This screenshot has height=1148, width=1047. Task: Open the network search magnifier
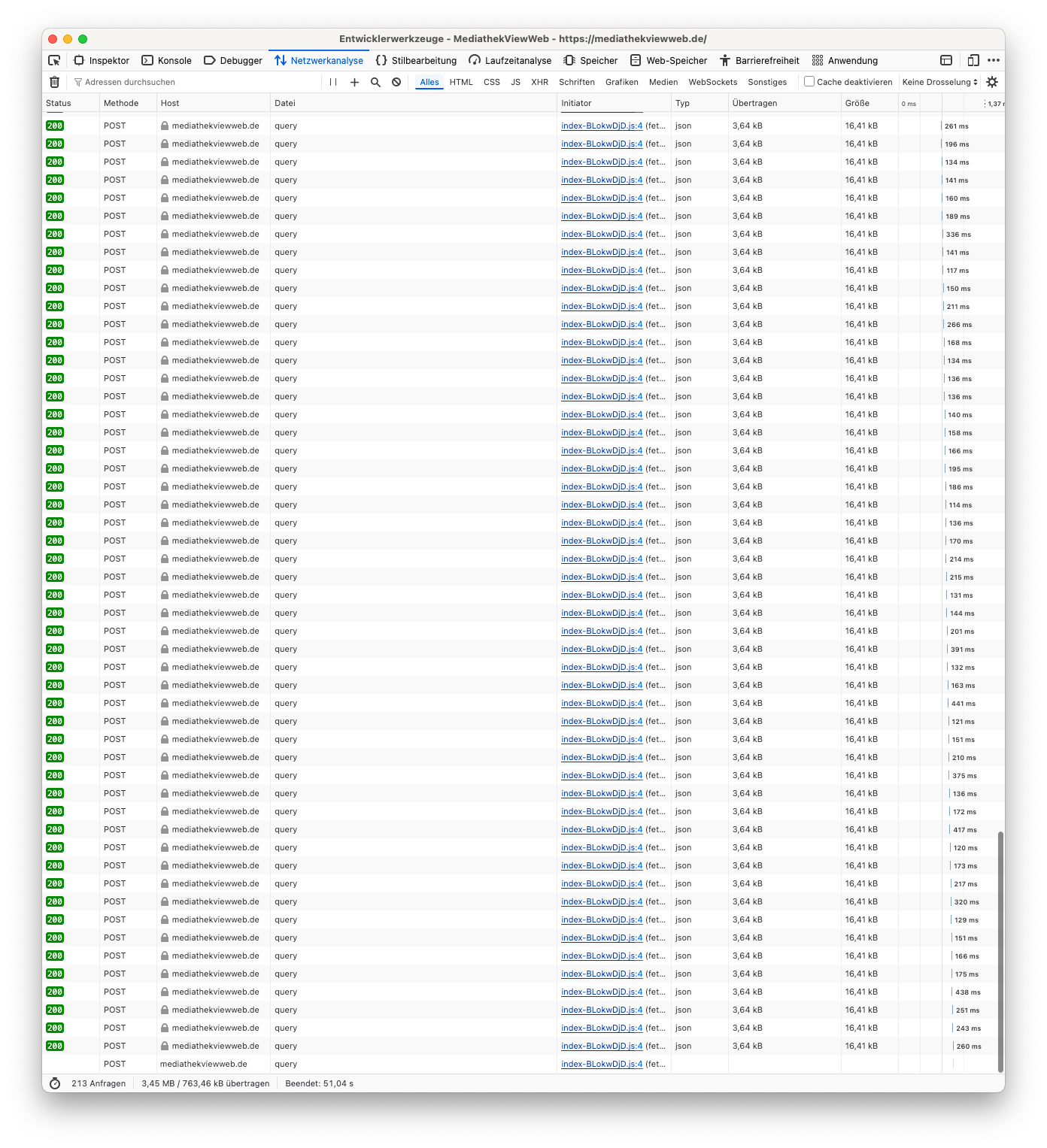point(375,82)
